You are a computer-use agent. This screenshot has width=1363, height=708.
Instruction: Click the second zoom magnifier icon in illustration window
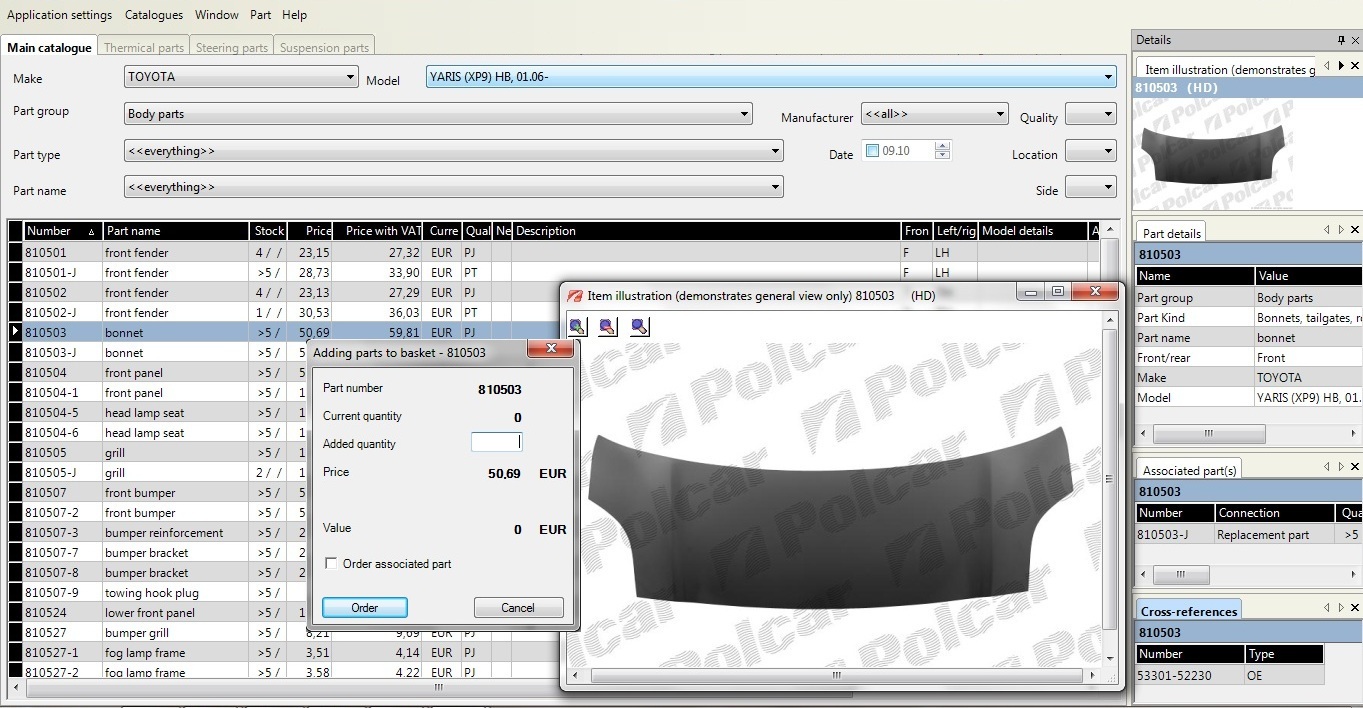pos(608,326)
